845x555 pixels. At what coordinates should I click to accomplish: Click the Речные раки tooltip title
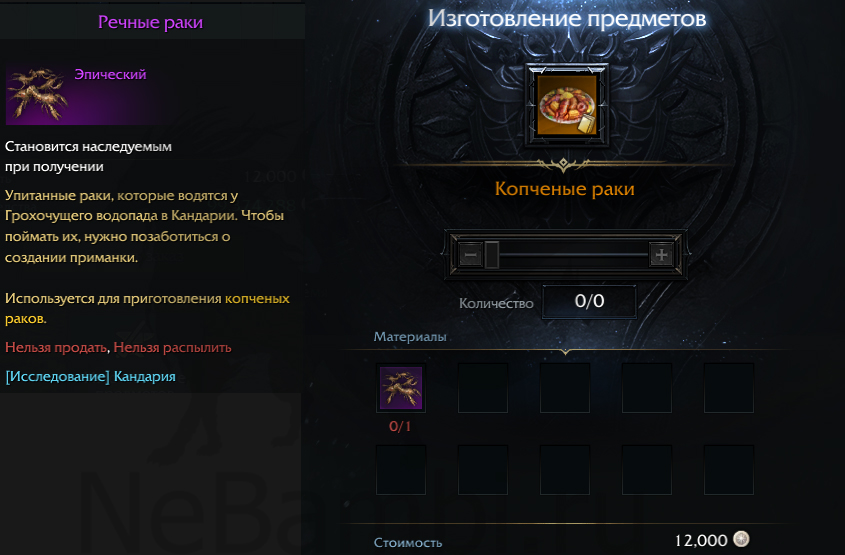[x=150, y=22]
